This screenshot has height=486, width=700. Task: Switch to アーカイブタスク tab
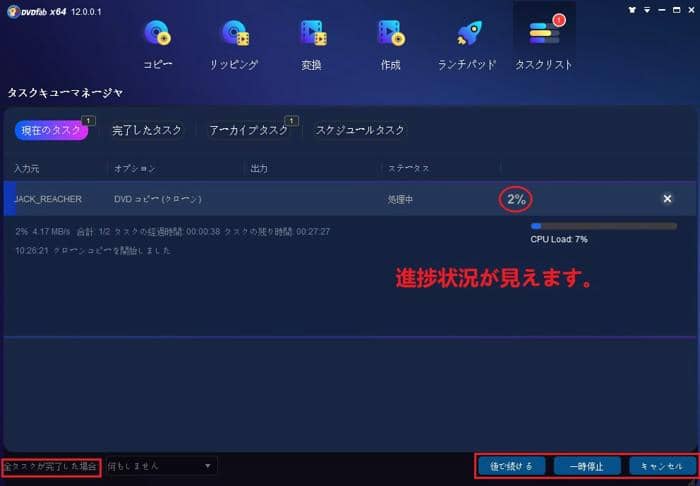[x=249, y=130]
